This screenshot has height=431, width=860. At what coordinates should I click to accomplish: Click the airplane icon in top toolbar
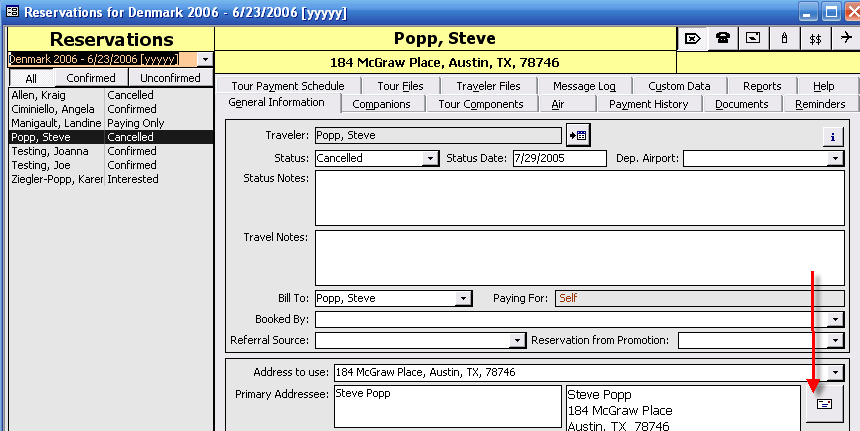pyautogui.click(x=845, y=38)
